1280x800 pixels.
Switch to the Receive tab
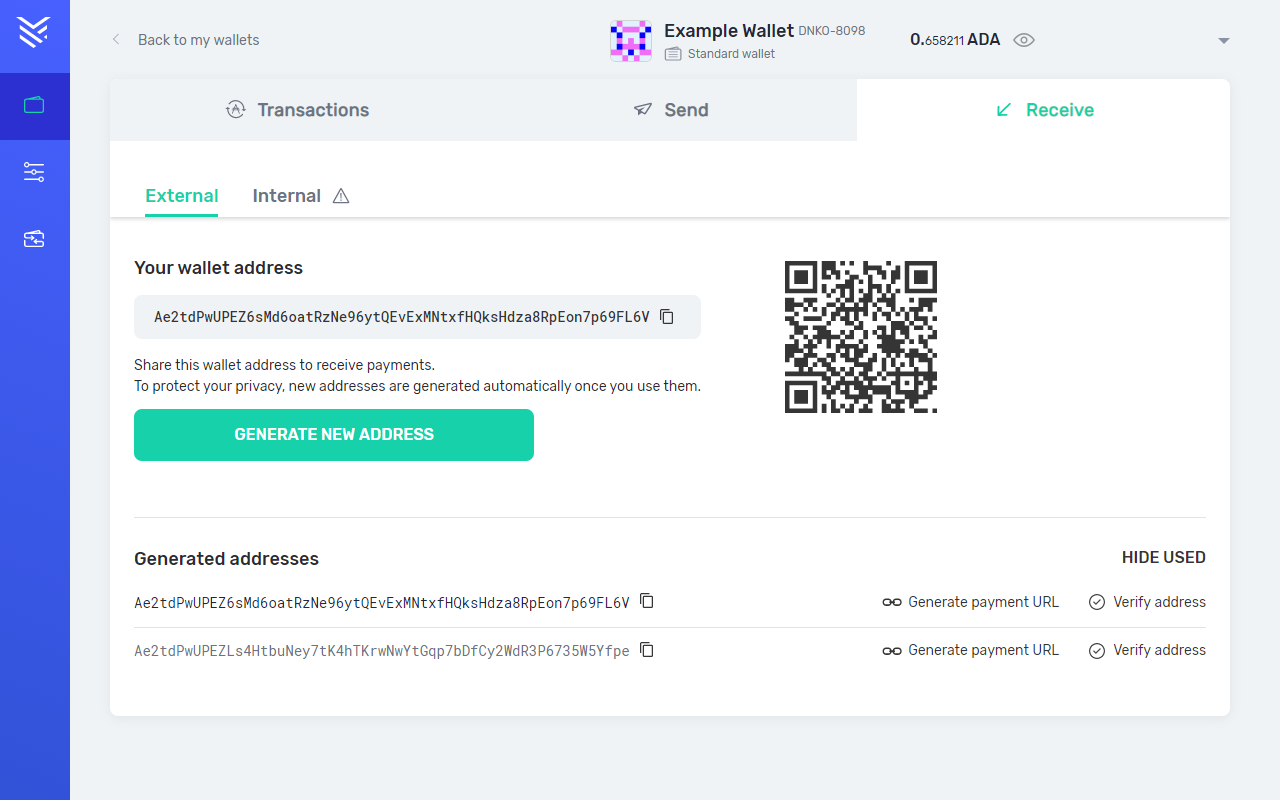coord(1044,110)
